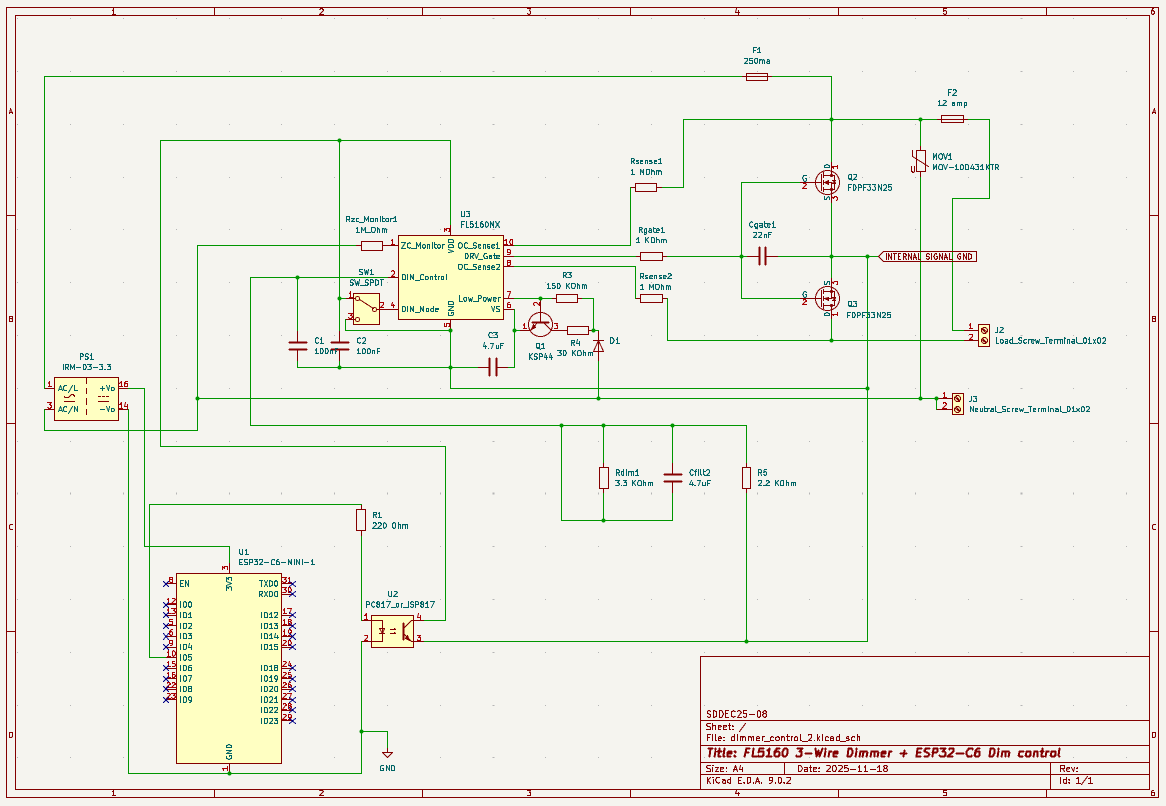Screen dimensions: 1166x806
Task: Click the INTERNAL SIGNAL GND net label
Action: tap(928, 257)
